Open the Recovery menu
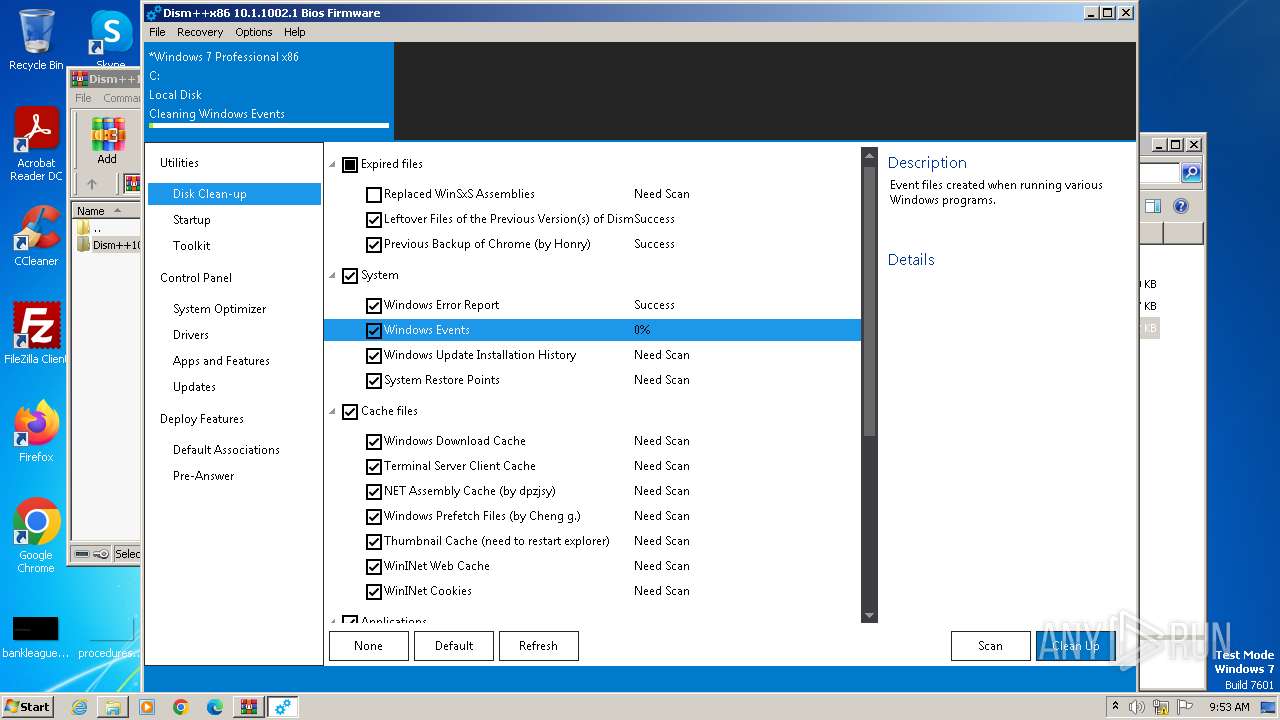The height and width of the screenshot is (720, 1280). click(x=200, y=32)
